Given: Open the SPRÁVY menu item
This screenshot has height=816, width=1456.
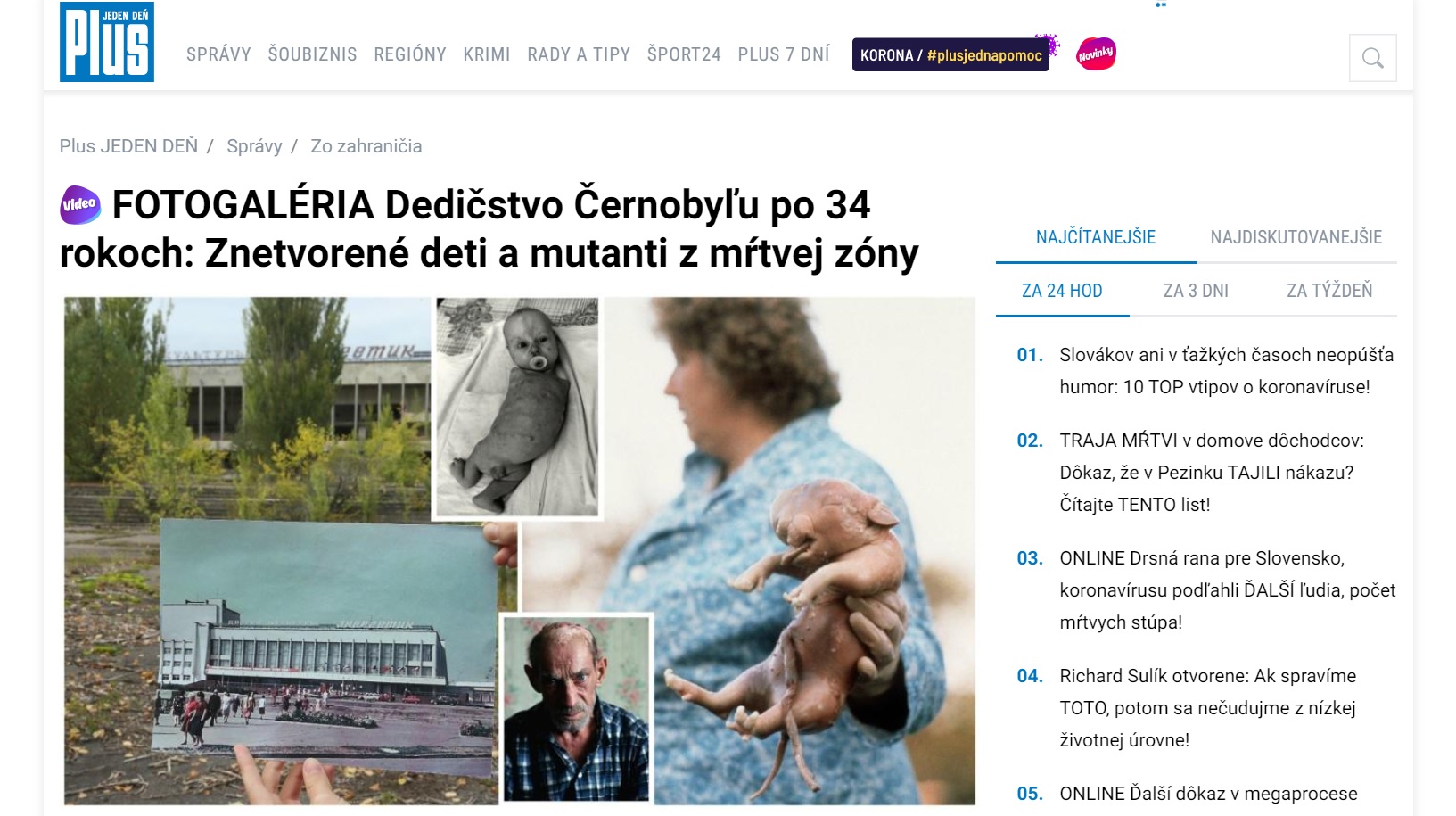Looking at the screenshot, I should tap(218, 54).
